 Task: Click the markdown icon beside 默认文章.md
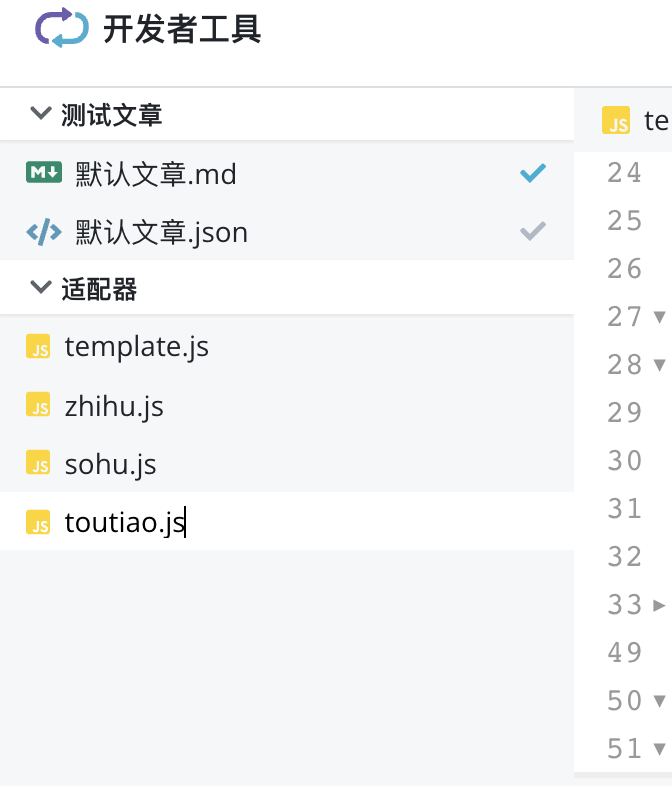[x=44, y=172]
